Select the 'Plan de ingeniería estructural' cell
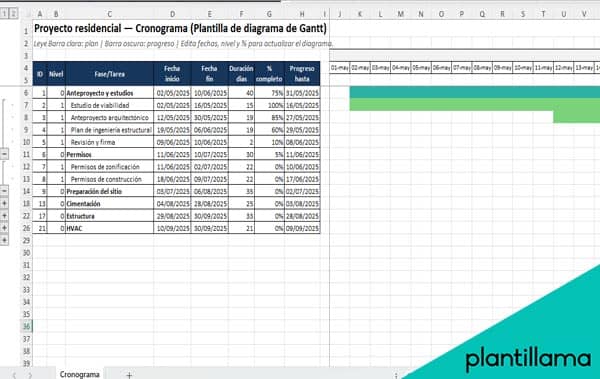This screenshot has height=379, width=600. (109, 130)
